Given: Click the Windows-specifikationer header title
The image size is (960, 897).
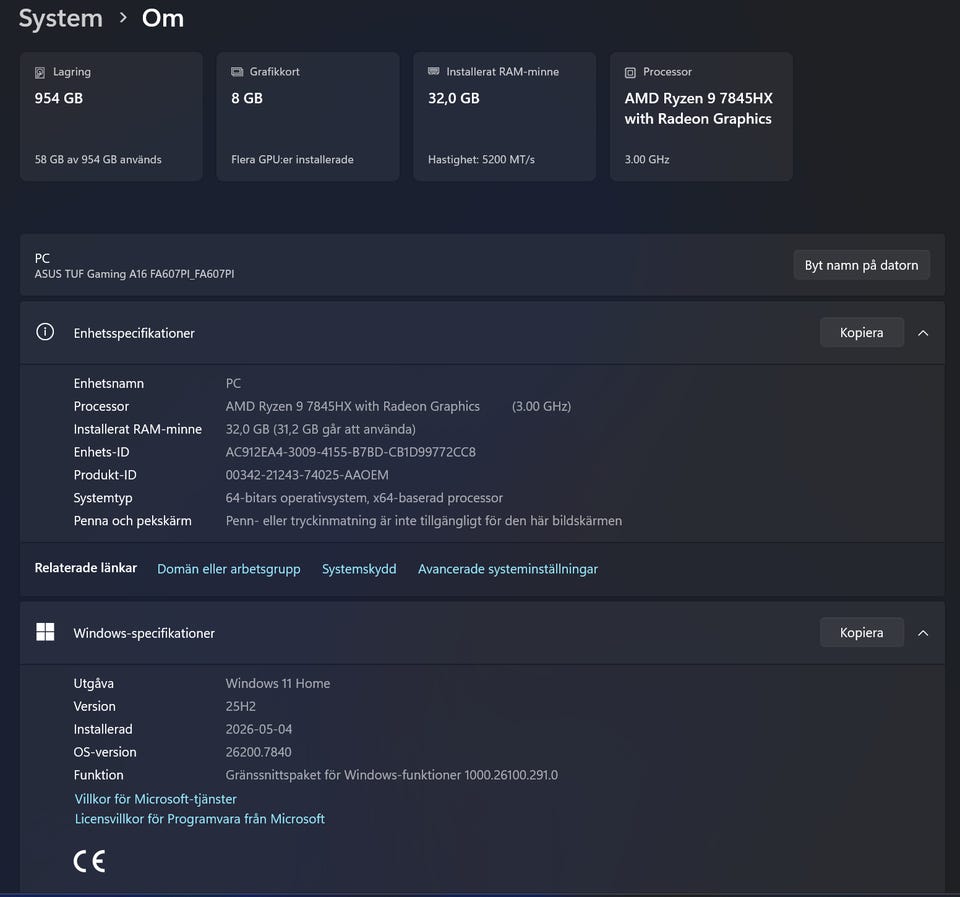Looking at the screenshot, I should click(x=144, y=633).
